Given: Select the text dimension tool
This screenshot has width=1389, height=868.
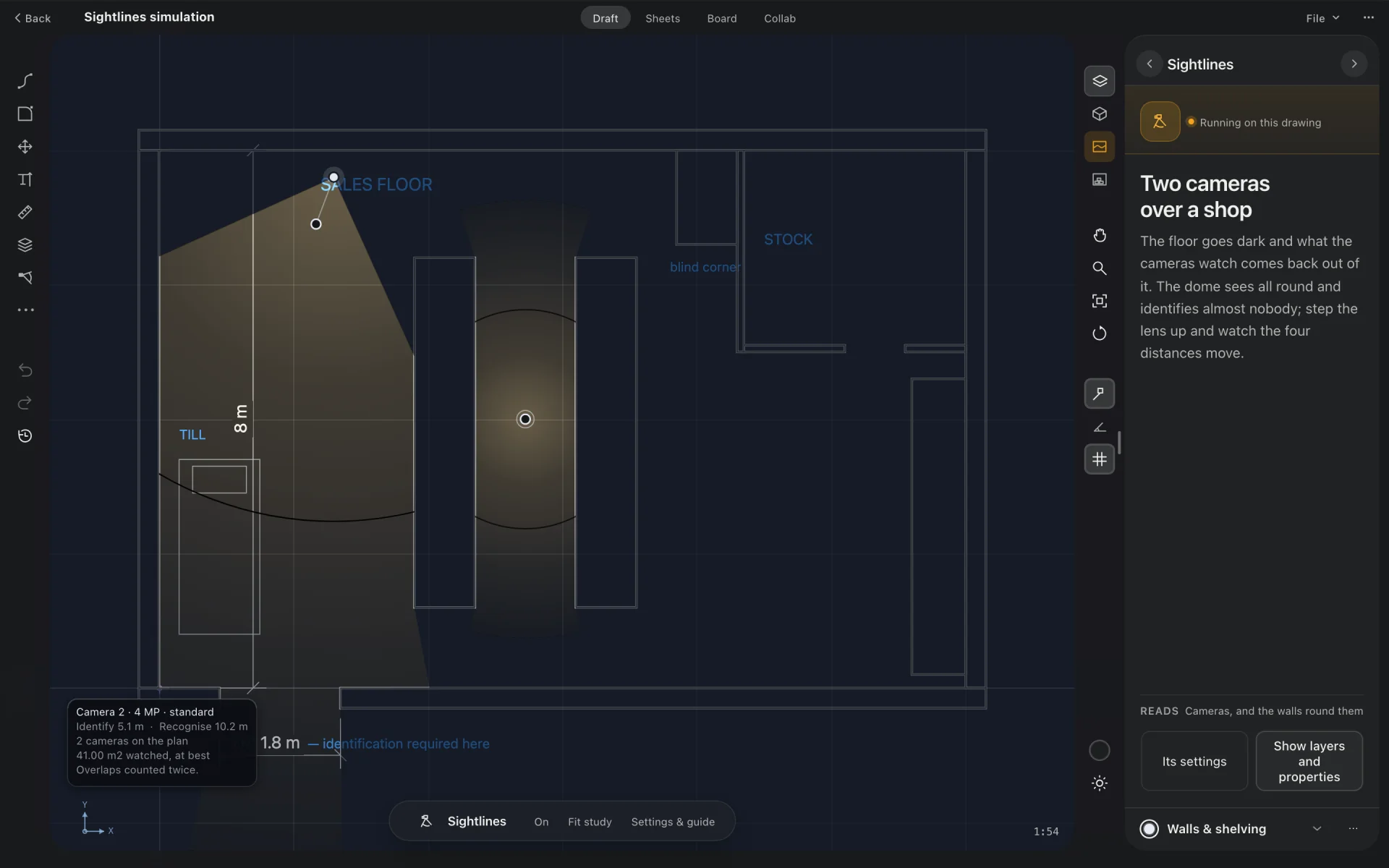Looking at the screenshot, I should (x=25, y=179).
